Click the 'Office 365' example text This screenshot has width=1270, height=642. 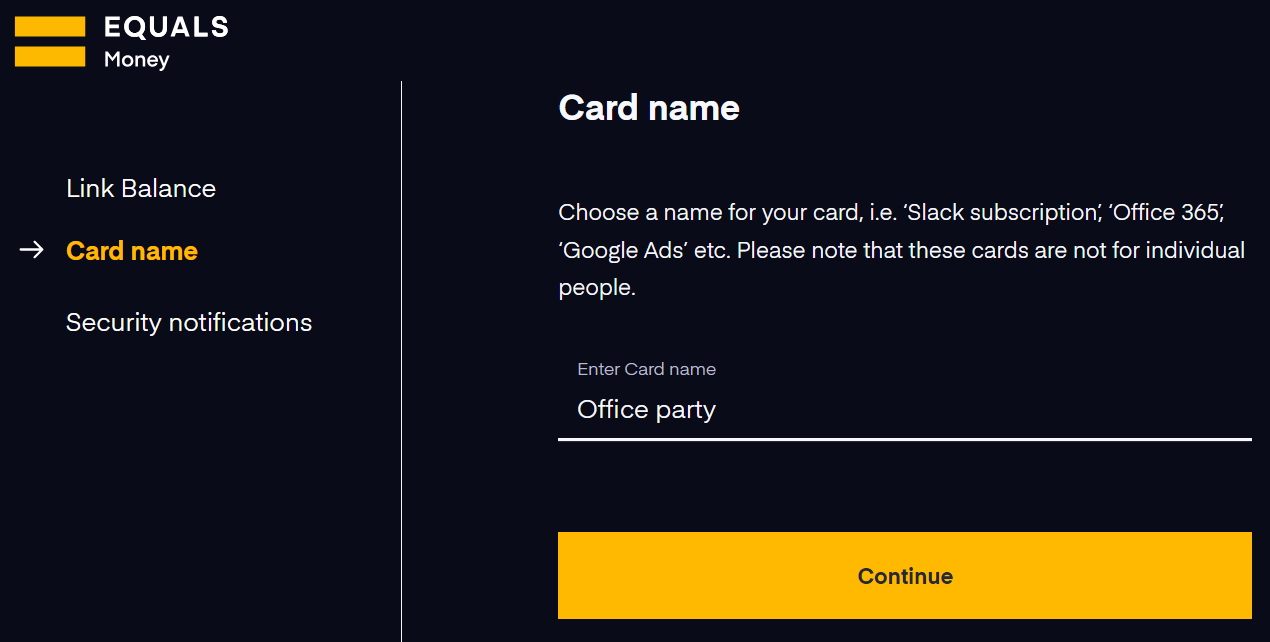[1166, 213]
